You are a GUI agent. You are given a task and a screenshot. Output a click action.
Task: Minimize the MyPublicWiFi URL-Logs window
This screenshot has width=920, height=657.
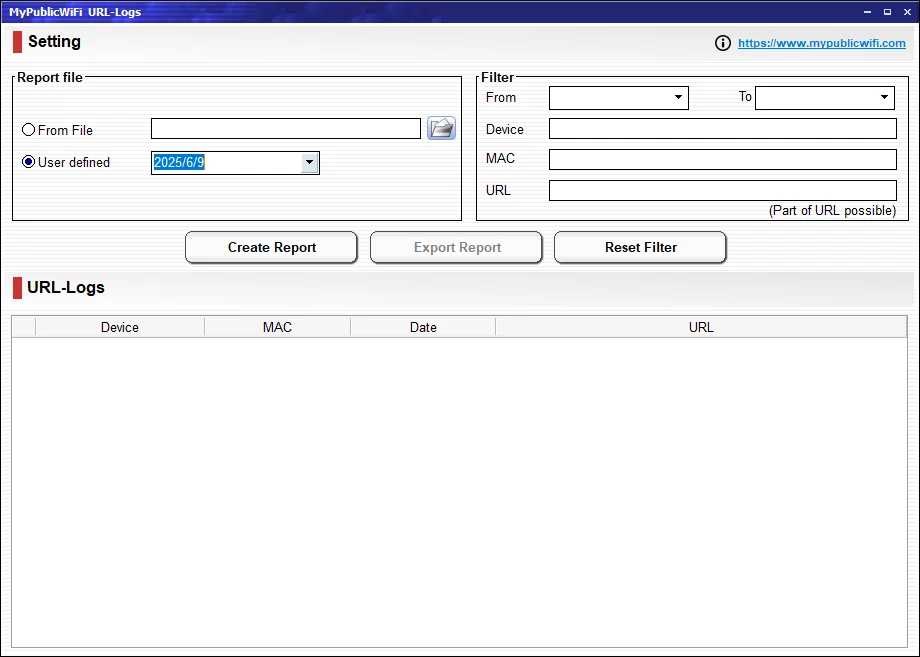[x=866, y=12]
